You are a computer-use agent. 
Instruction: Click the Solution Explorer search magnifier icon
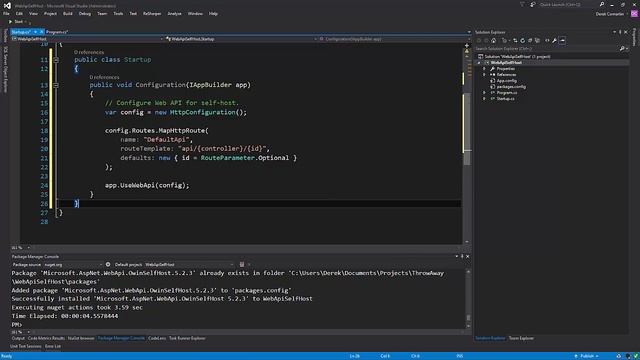click(x=622, y=49)
